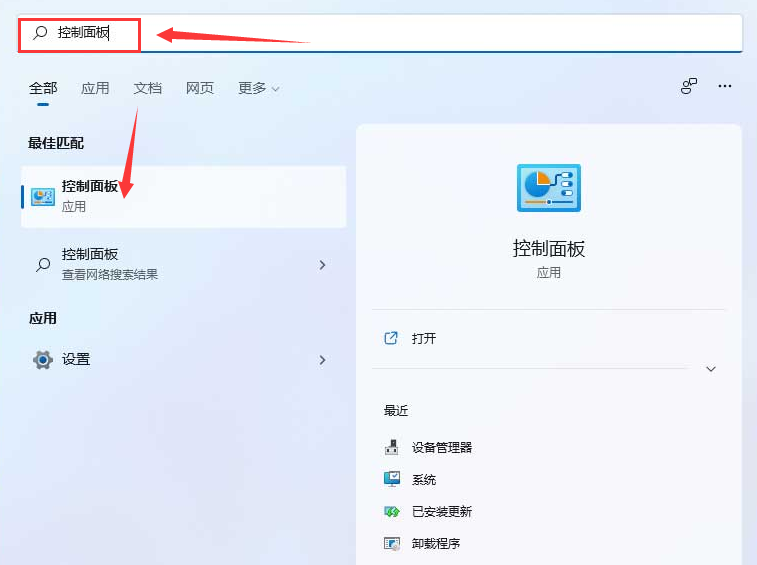
Task: Expand the actions list chevron below 打开
Action: [x=711, y=369]
